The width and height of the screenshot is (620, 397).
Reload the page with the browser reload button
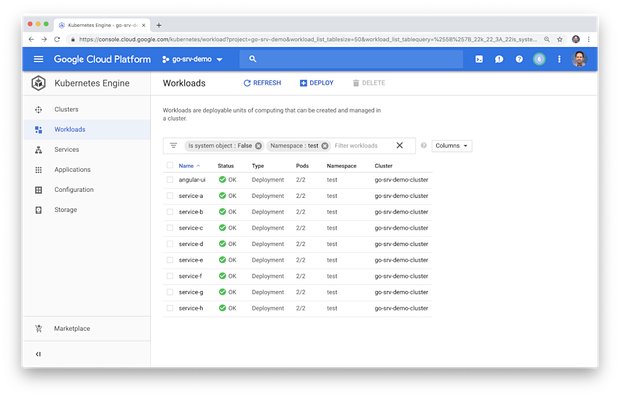[57, 39]
